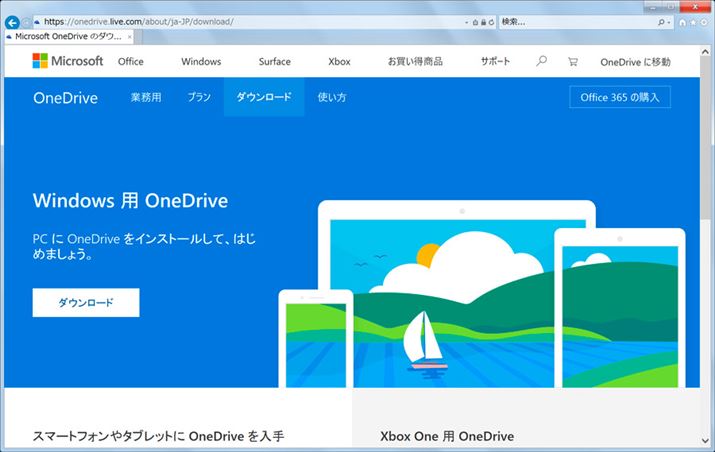Open the お買い得商品 menu item
The width and height of the screenshot is (715, 452).
[415, 62]
